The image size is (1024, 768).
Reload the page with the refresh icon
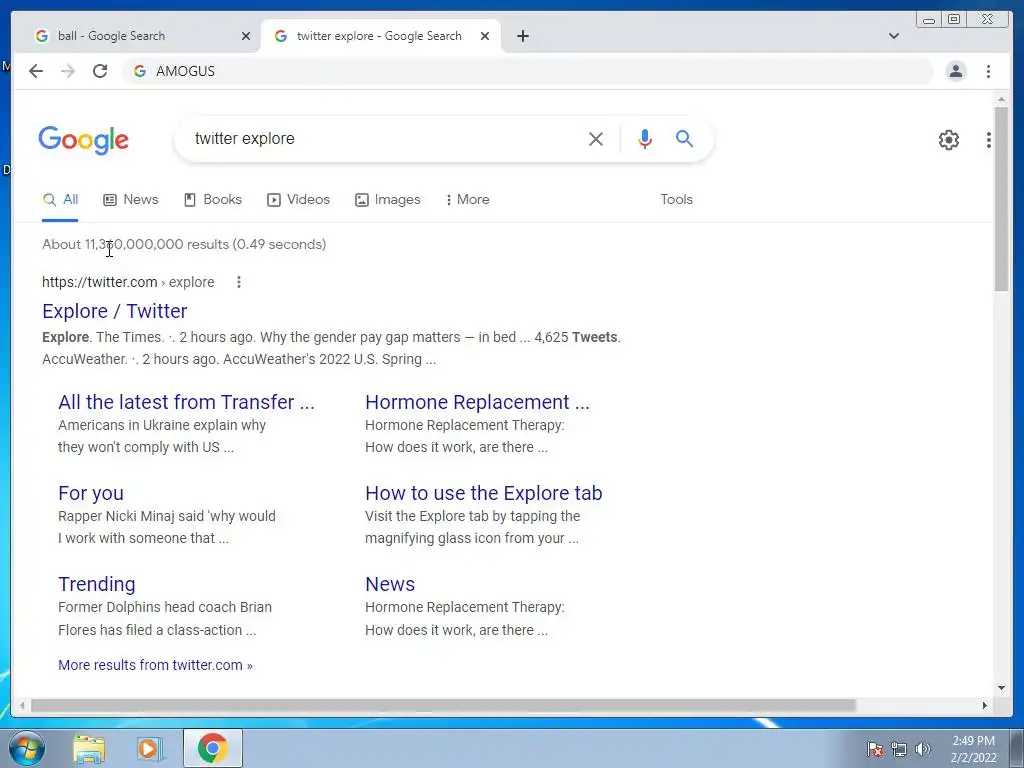click(x=100, y=71)
